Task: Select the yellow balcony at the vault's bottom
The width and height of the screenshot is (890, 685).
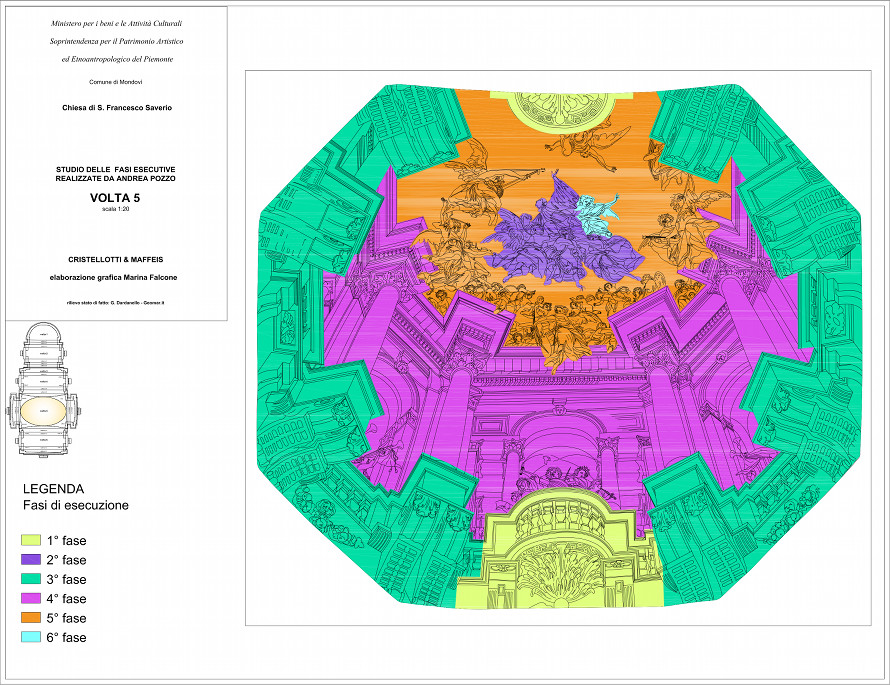Action: 559,549
